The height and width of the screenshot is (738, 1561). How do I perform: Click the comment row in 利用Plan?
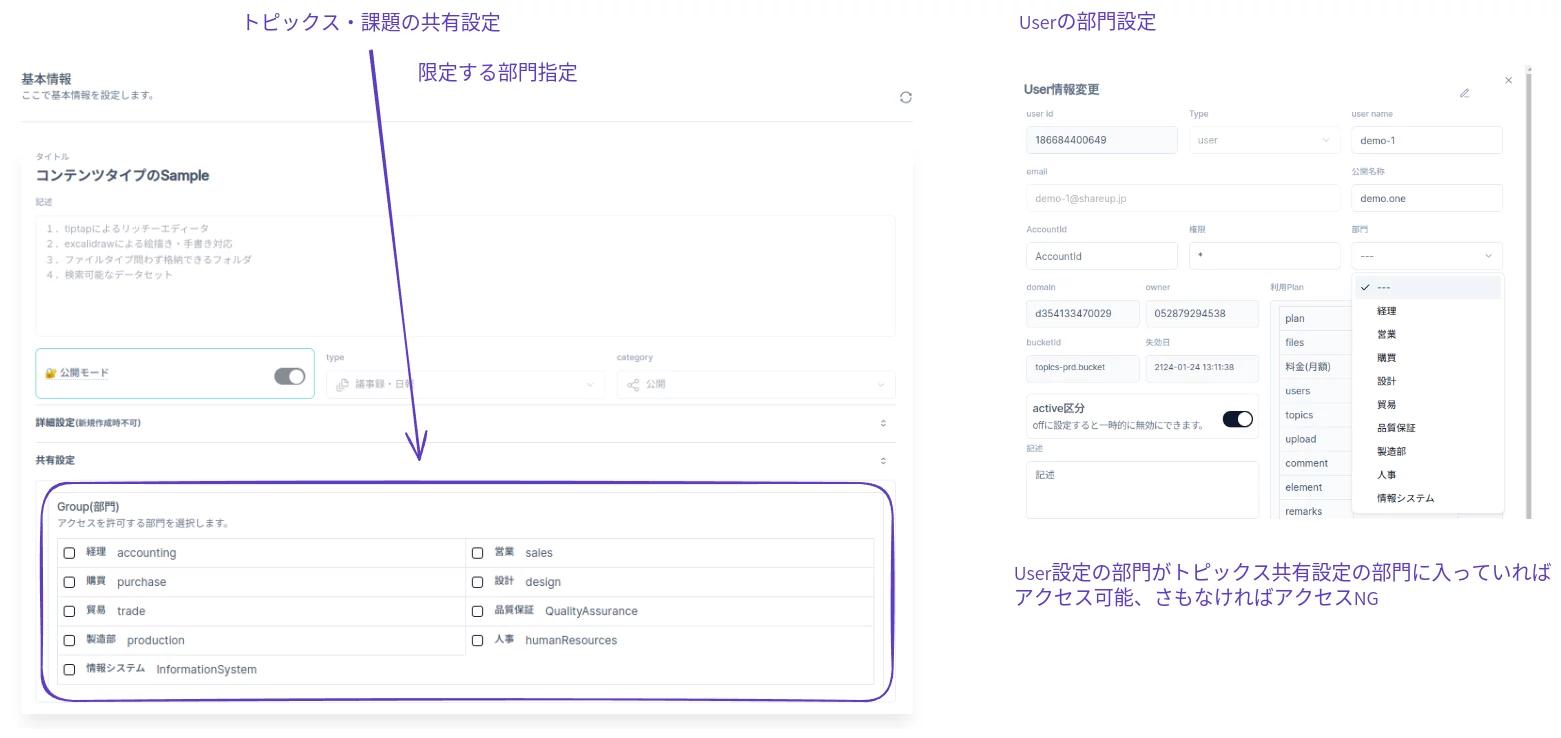(1315, 463)
